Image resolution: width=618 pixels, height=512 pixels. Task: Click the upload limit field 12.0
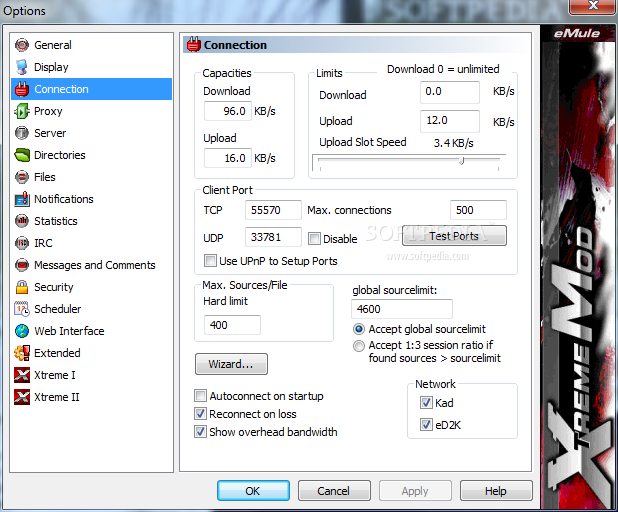[450, 121]
